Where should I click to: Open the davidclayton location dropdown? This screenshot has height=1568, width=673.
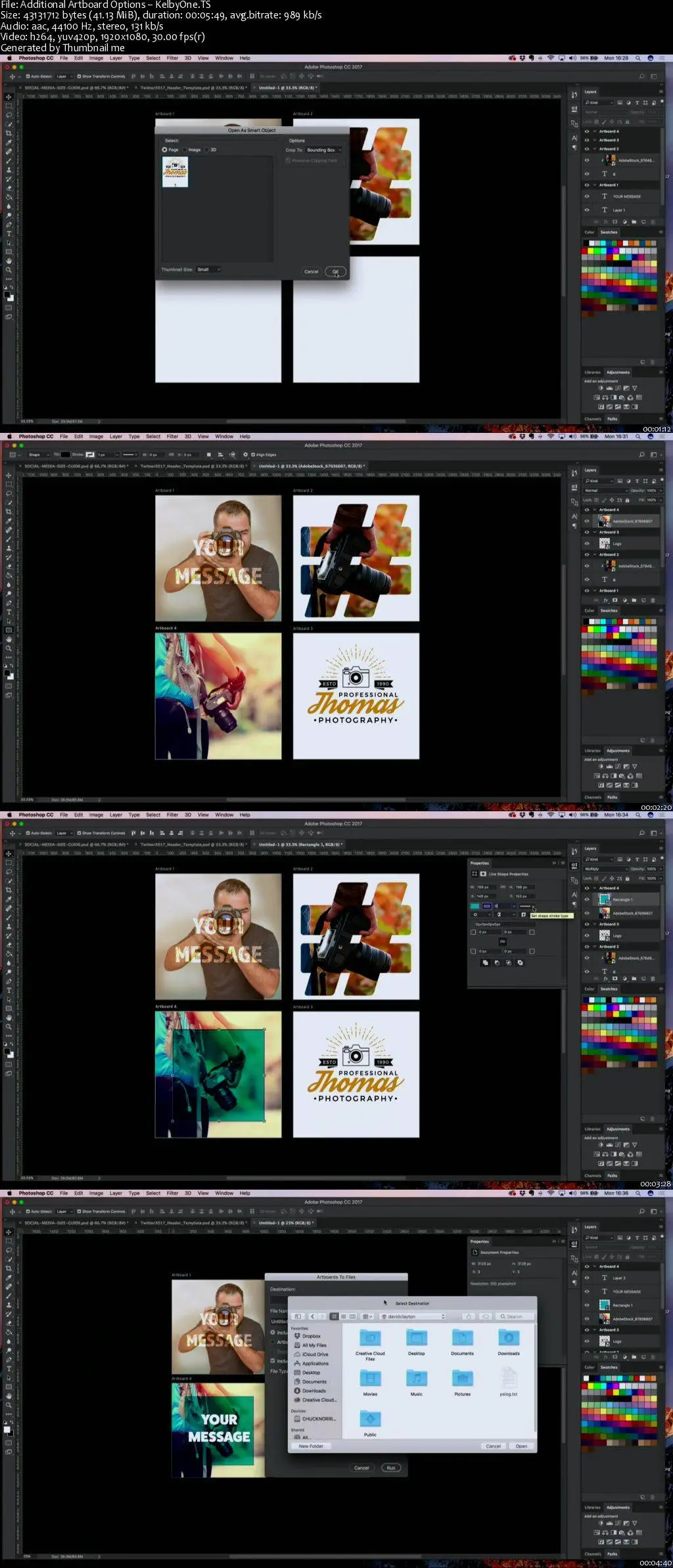tap(413, 1316)
